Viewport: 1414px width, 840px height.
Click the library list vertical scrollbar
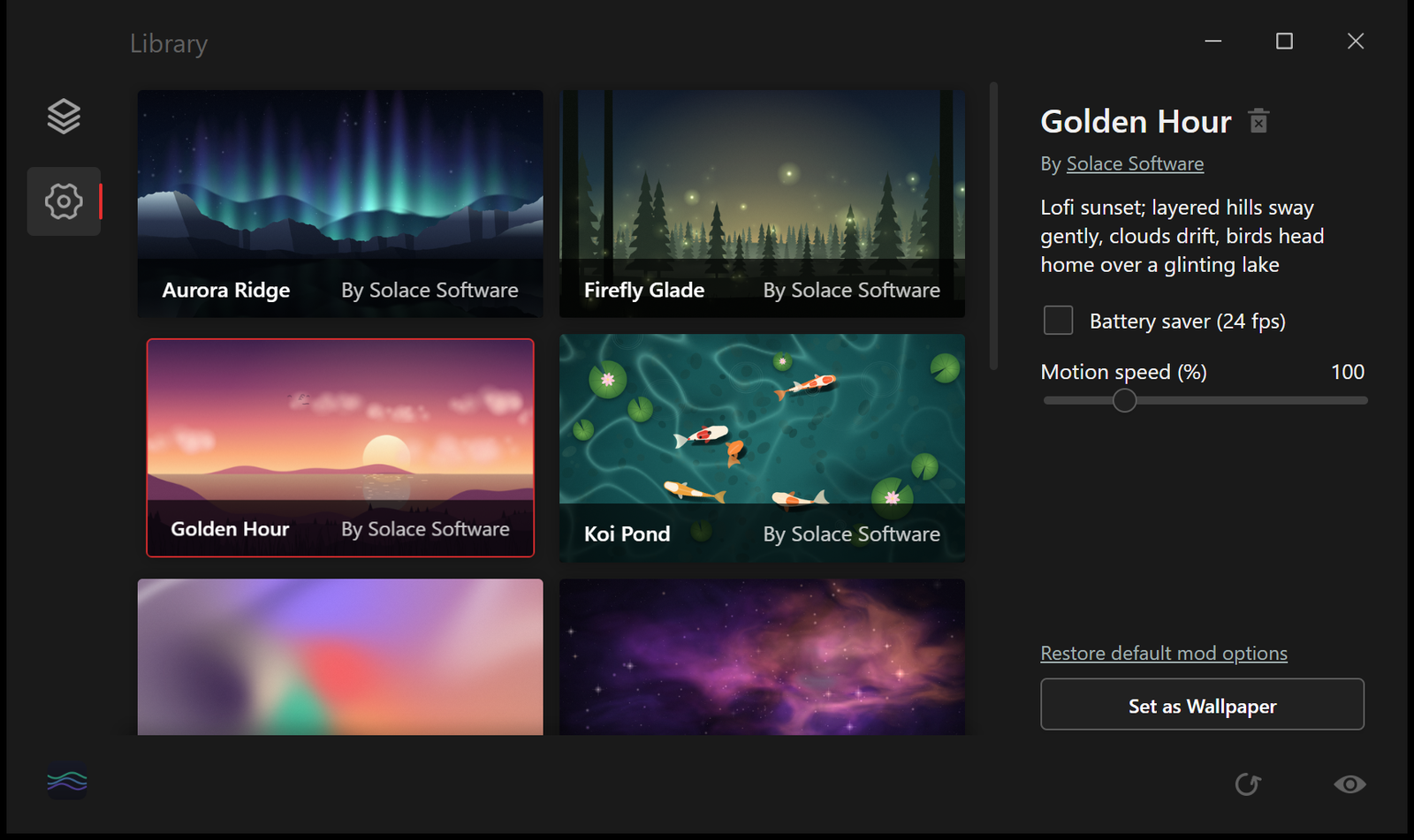click(993, 226)
